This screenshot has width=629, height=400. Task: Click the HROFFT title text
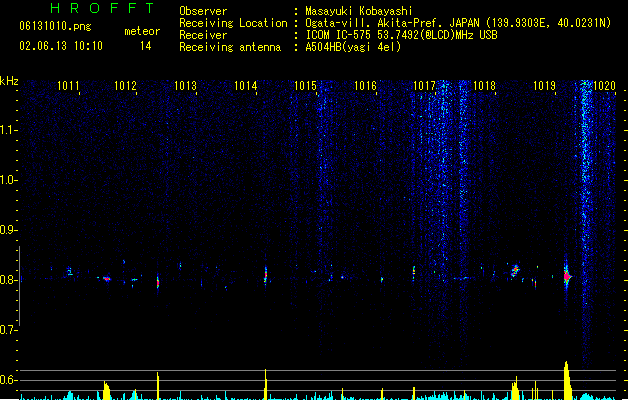pos(103,8)
